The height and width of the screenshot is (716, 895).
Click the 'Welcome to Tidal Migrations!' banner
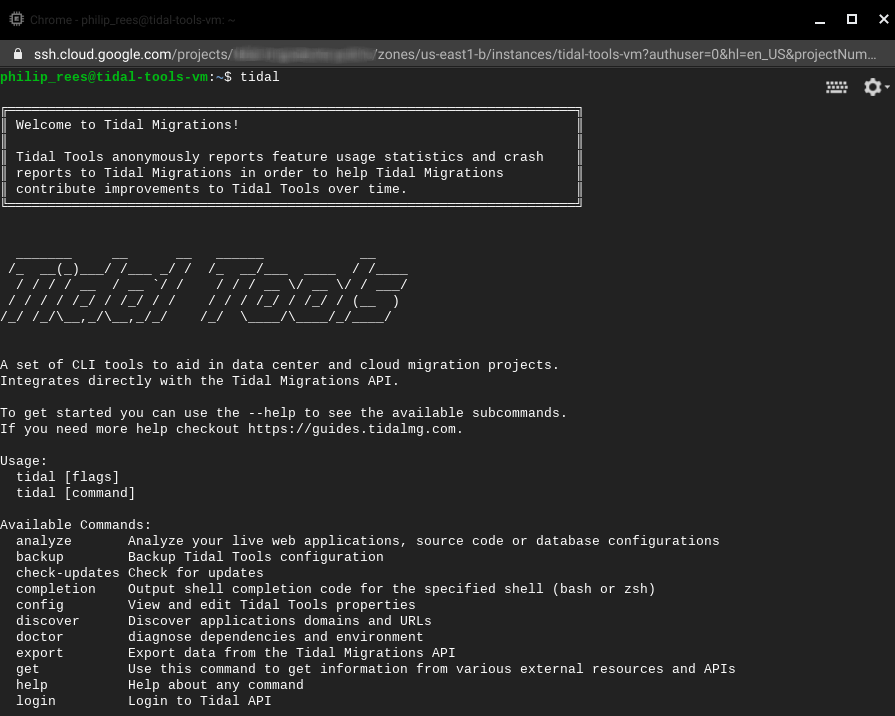point(127,125)
